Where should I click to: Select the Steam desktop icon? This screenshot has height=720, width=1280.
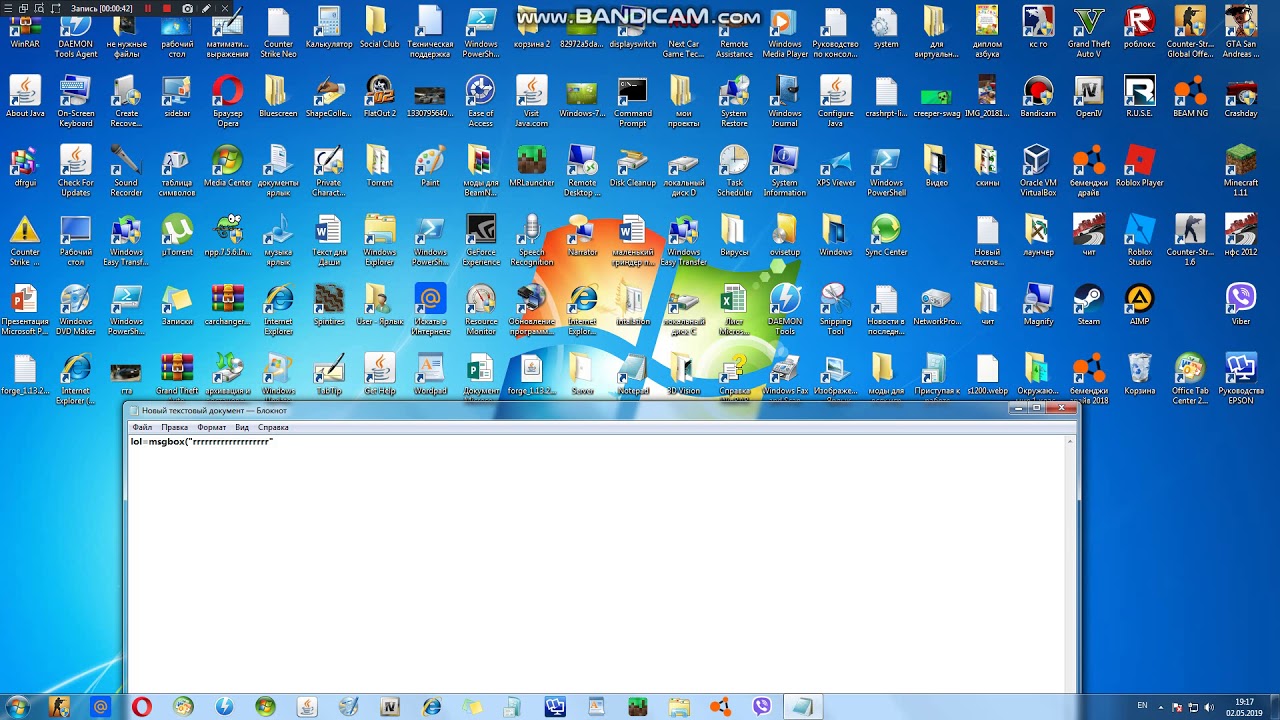(x=1089, y=304)
